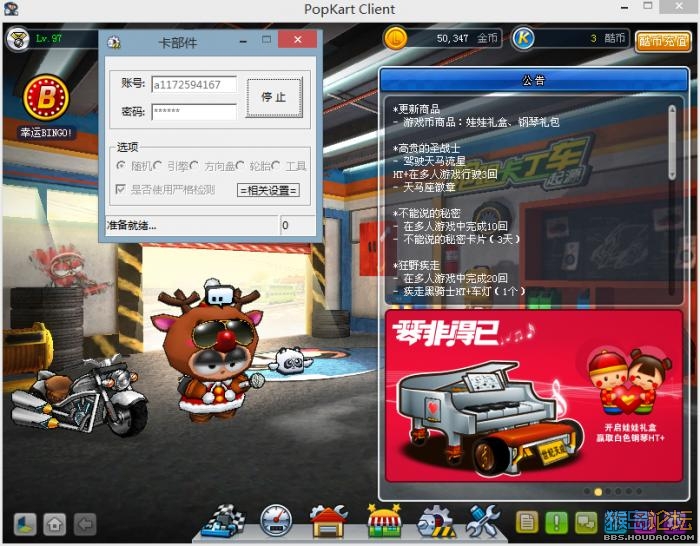Click the 准备就绪... status text
700x546 pixels.
tap(131, 225)
